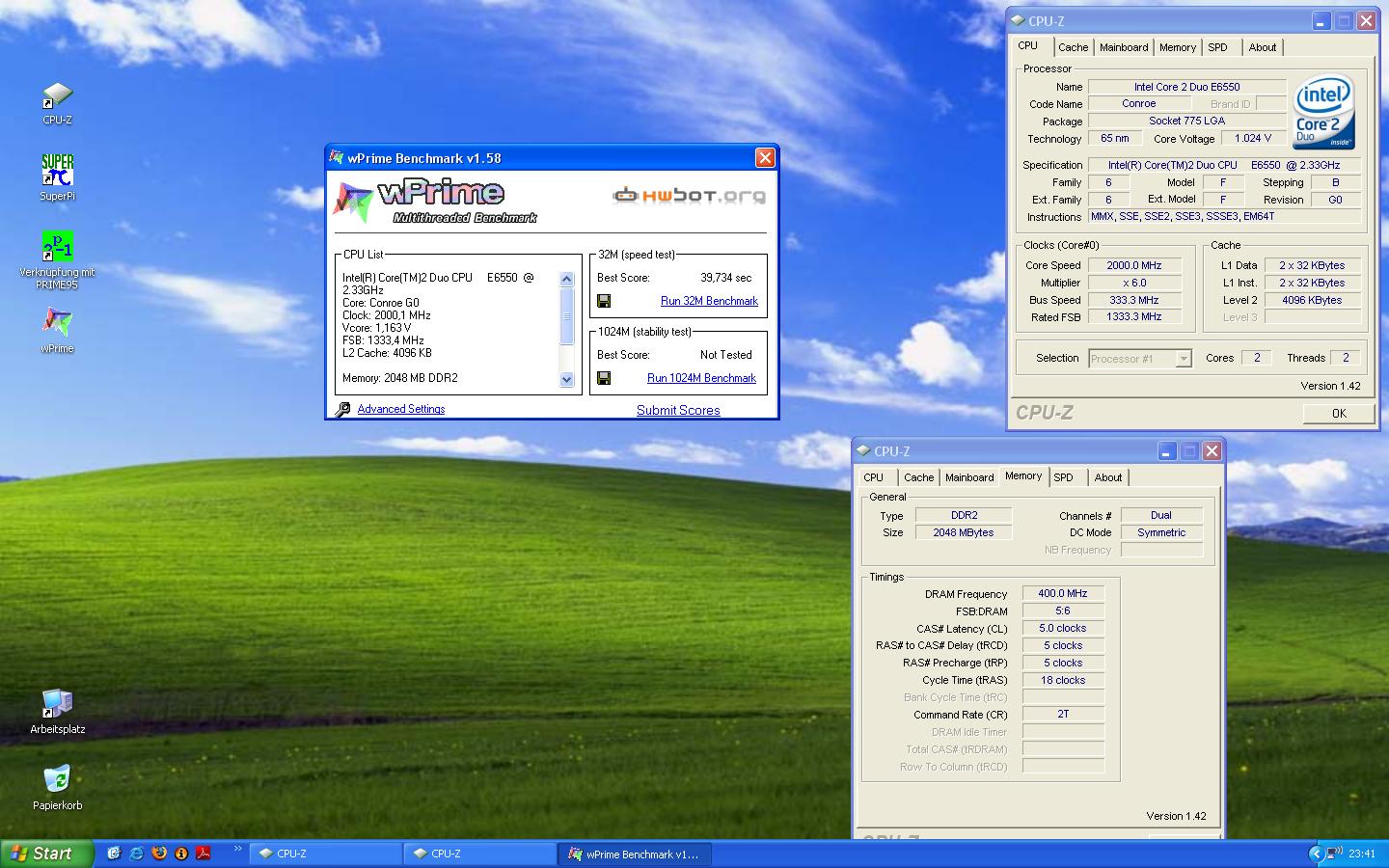This screenshot has height=868, width=1389.
Task: Open SPD tab in upper CPU-Z window
Action: click(x=1218, y=47)
